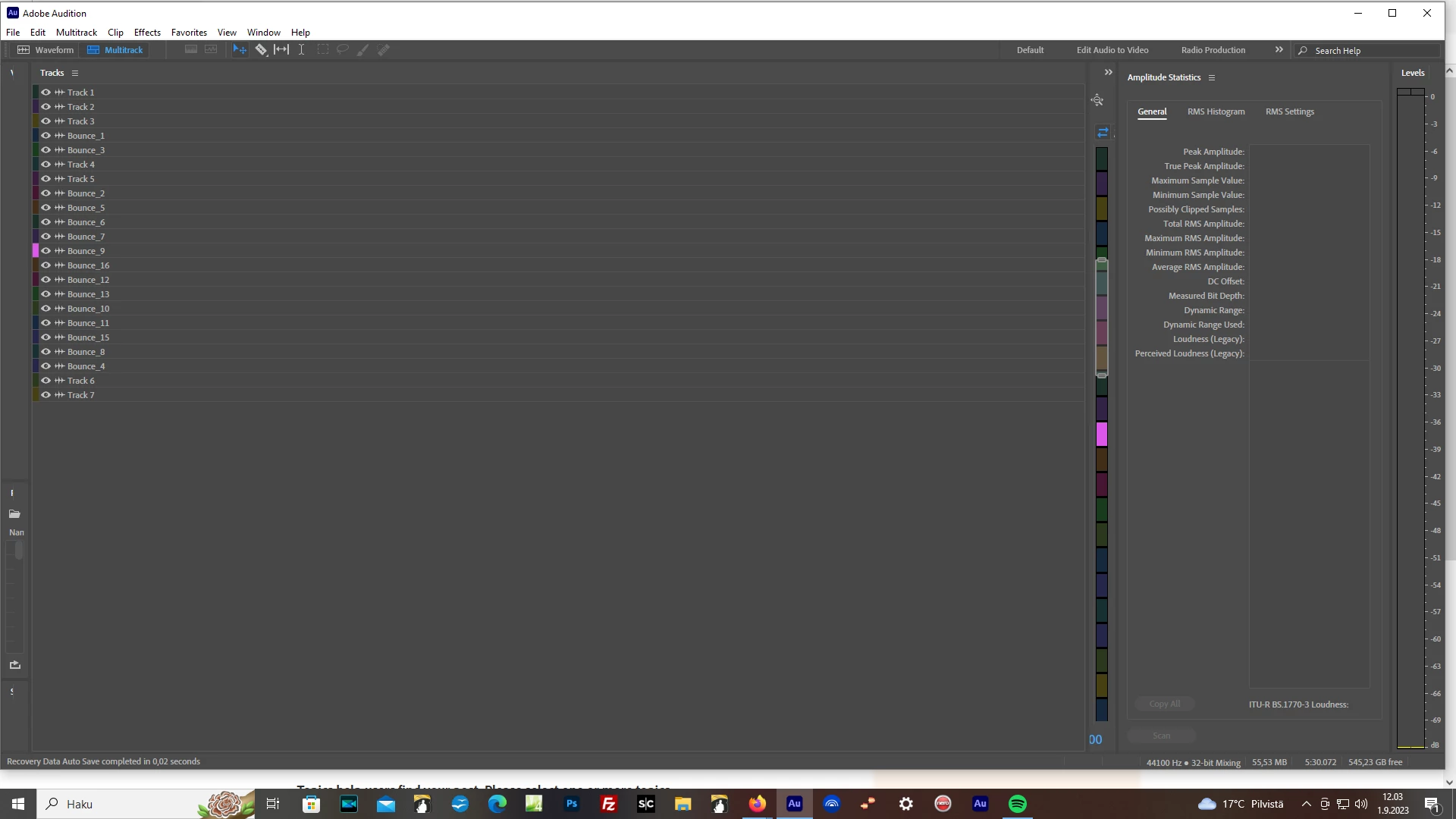Open Spotify from the taskbar
1456x819 pixels.
1017,804
